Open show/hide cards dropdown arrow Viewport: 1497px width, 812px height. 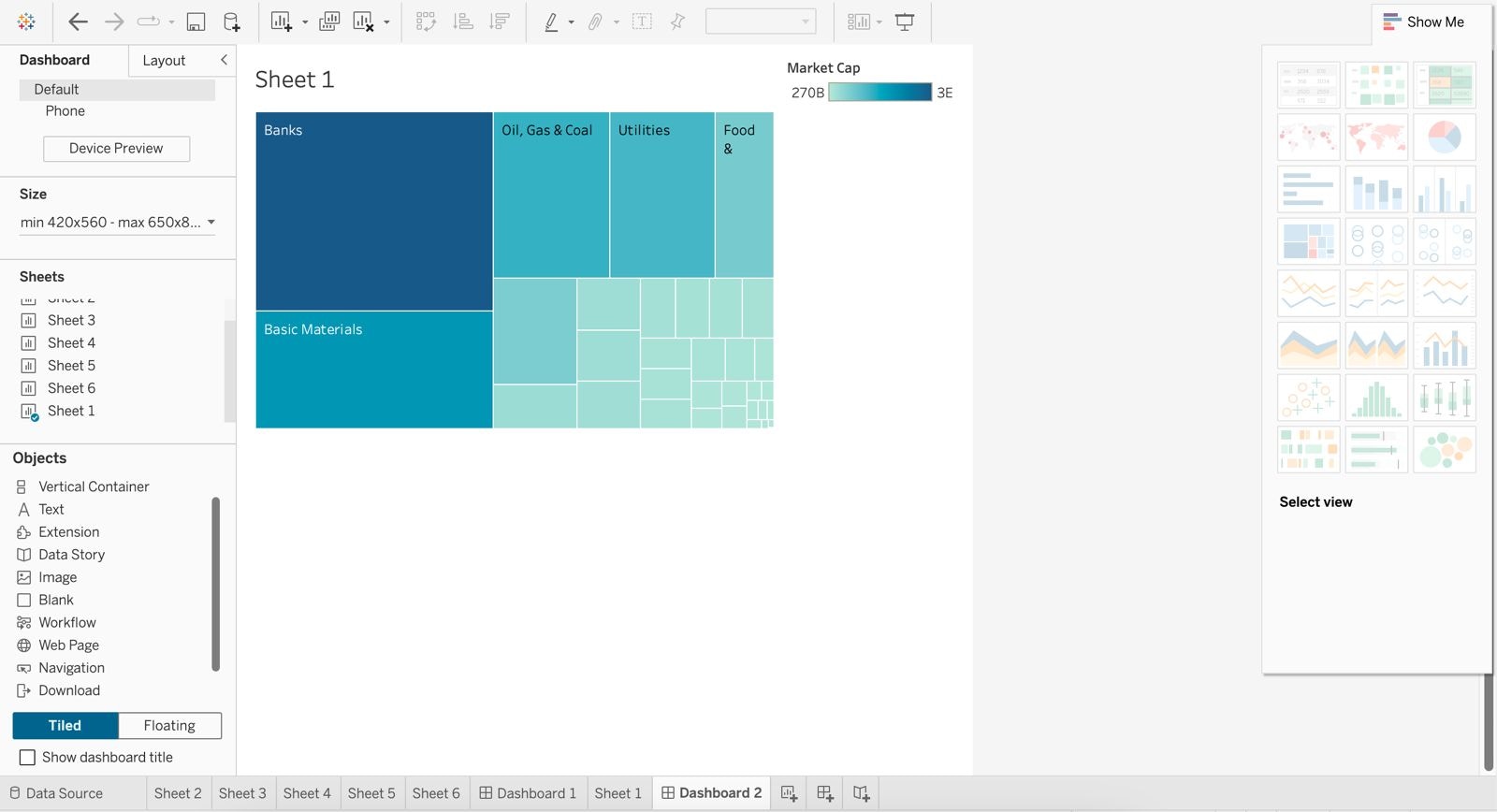(879, 22)
